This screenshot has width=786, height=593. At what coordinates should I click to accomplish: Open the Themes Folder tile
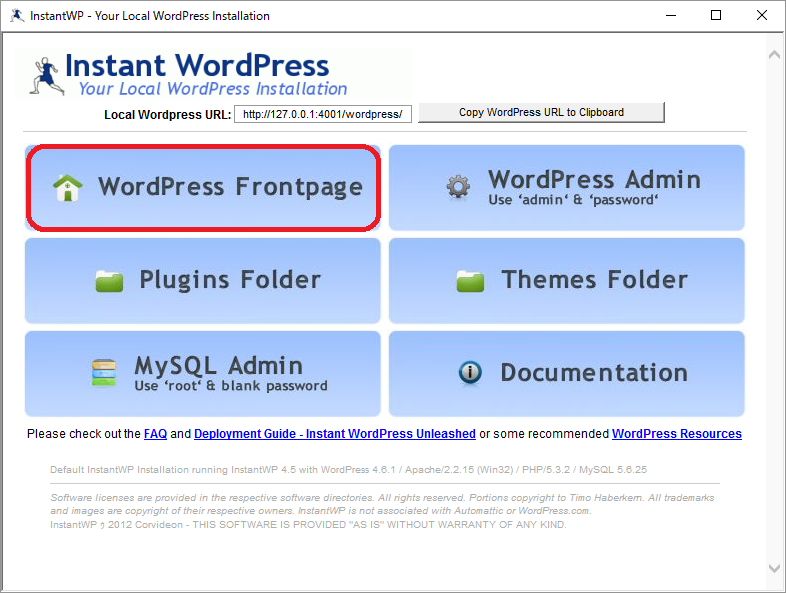pyautogui.click(x=566, y=281)
